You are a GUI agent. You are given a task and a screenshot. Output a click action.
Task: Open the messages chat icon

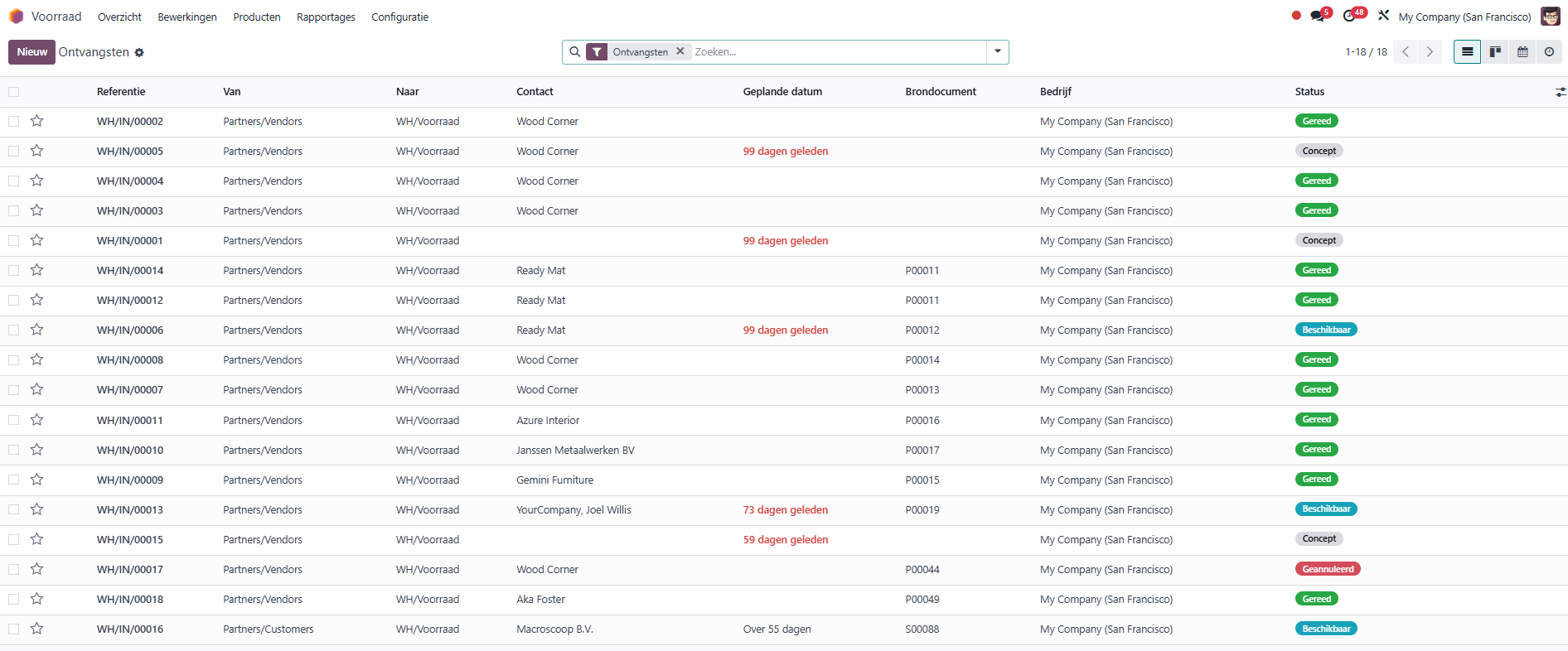click(1318, 17)
